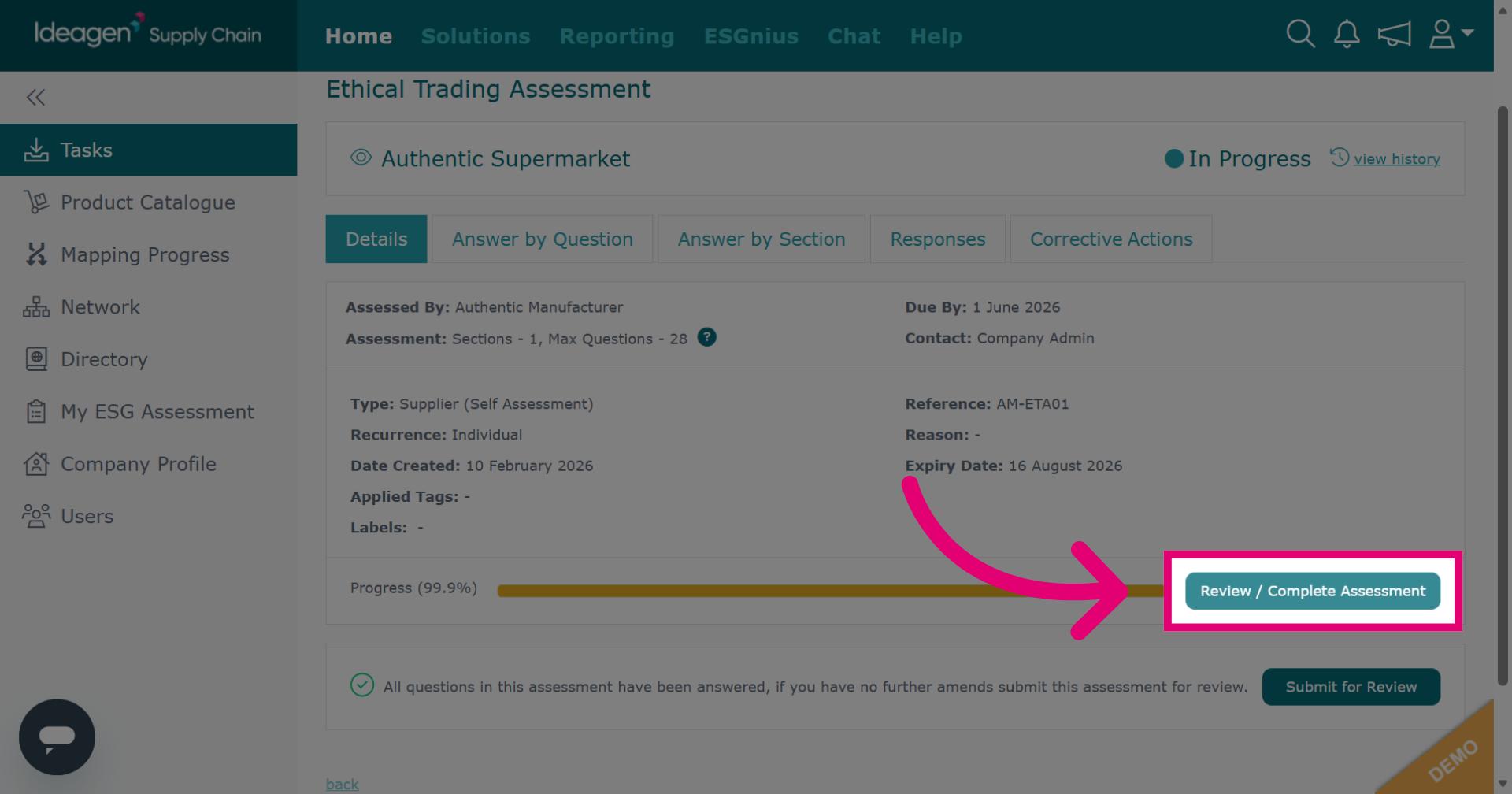The height and width of the screenshot is (794, 1512).
Task: Open the Help menu
Action: [936, 36]
